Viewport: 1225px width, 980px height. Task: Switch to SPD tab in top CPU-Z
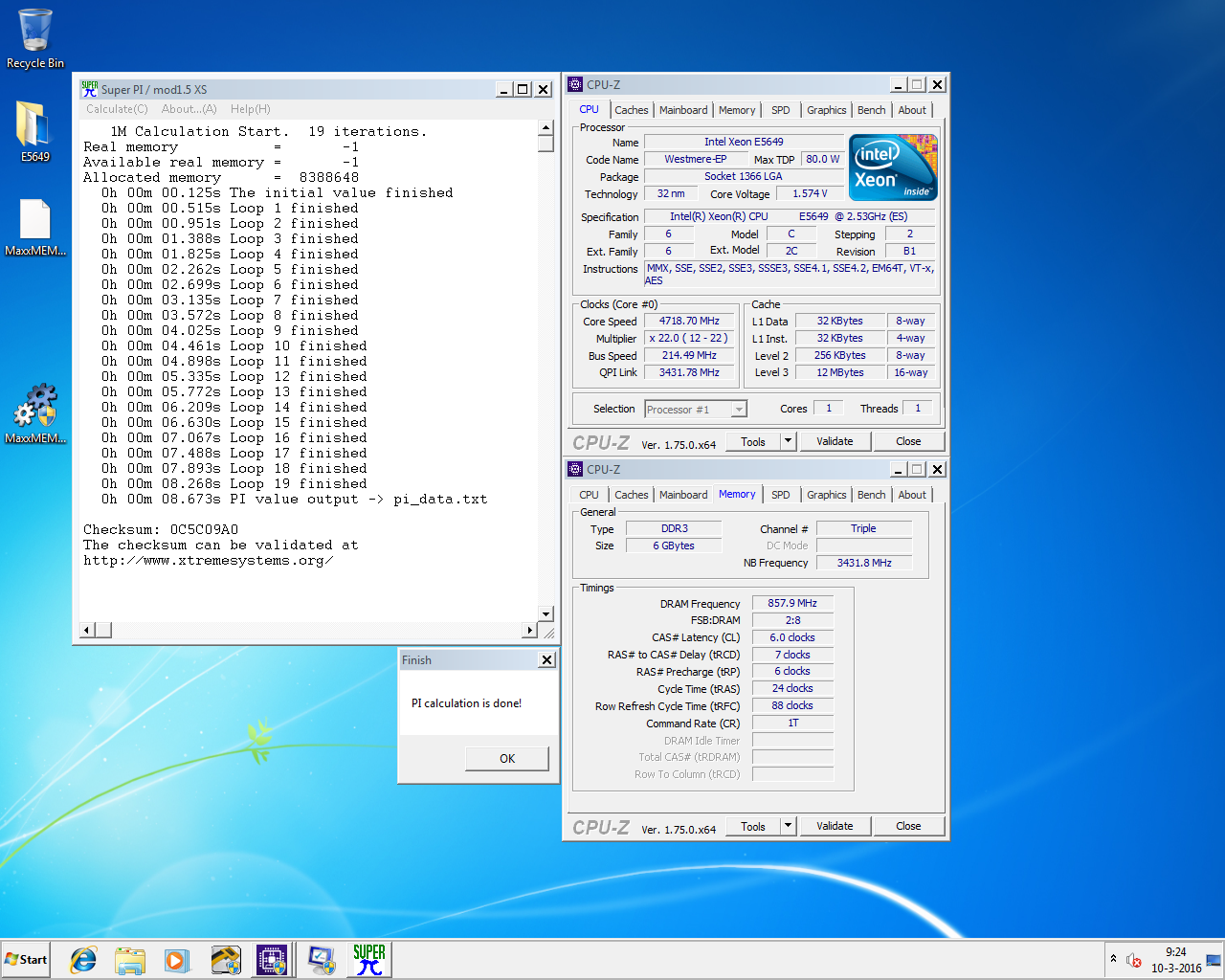click(781, 110)
